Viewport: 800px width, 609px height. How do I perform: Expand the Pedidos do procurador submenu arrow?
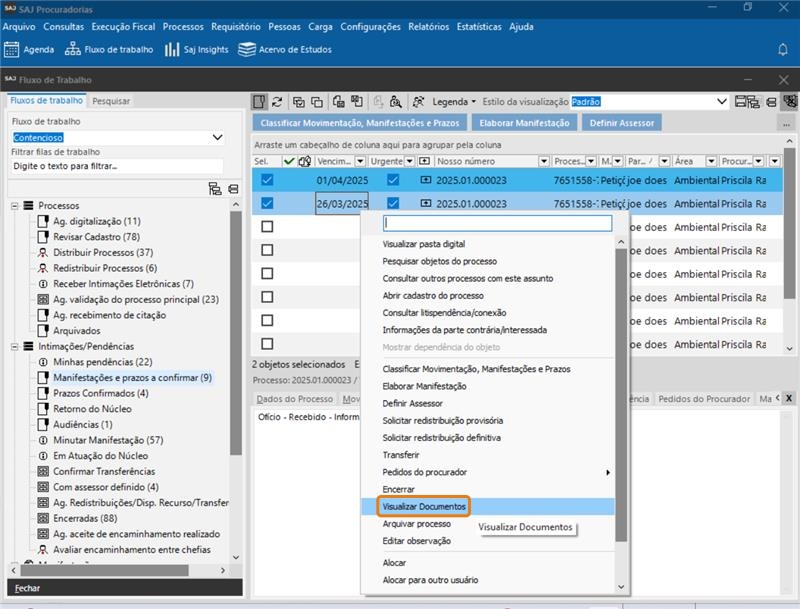coord(608,472)
